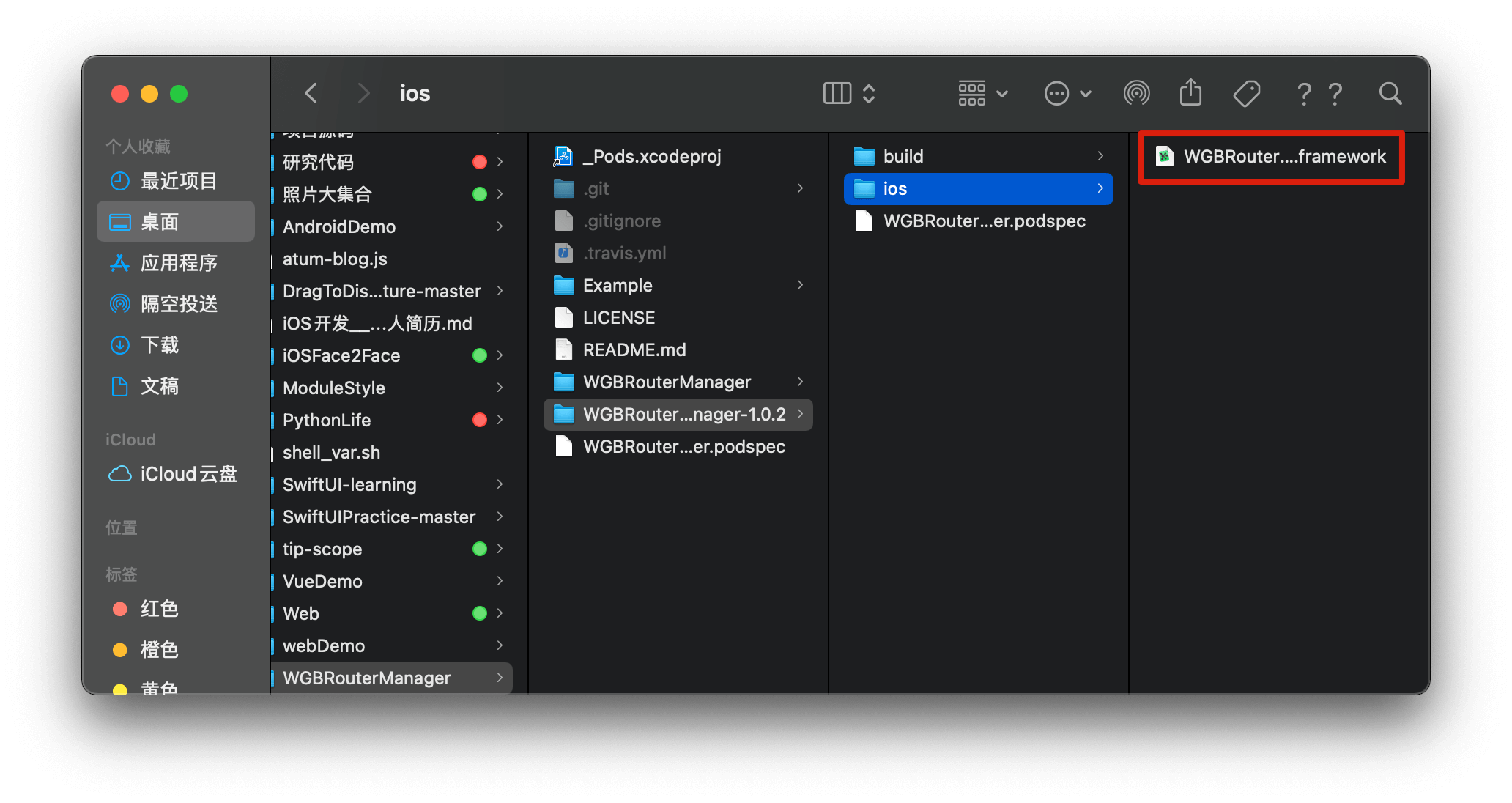Open the column view switcher
1512x803 pixels.
(848, 94)
